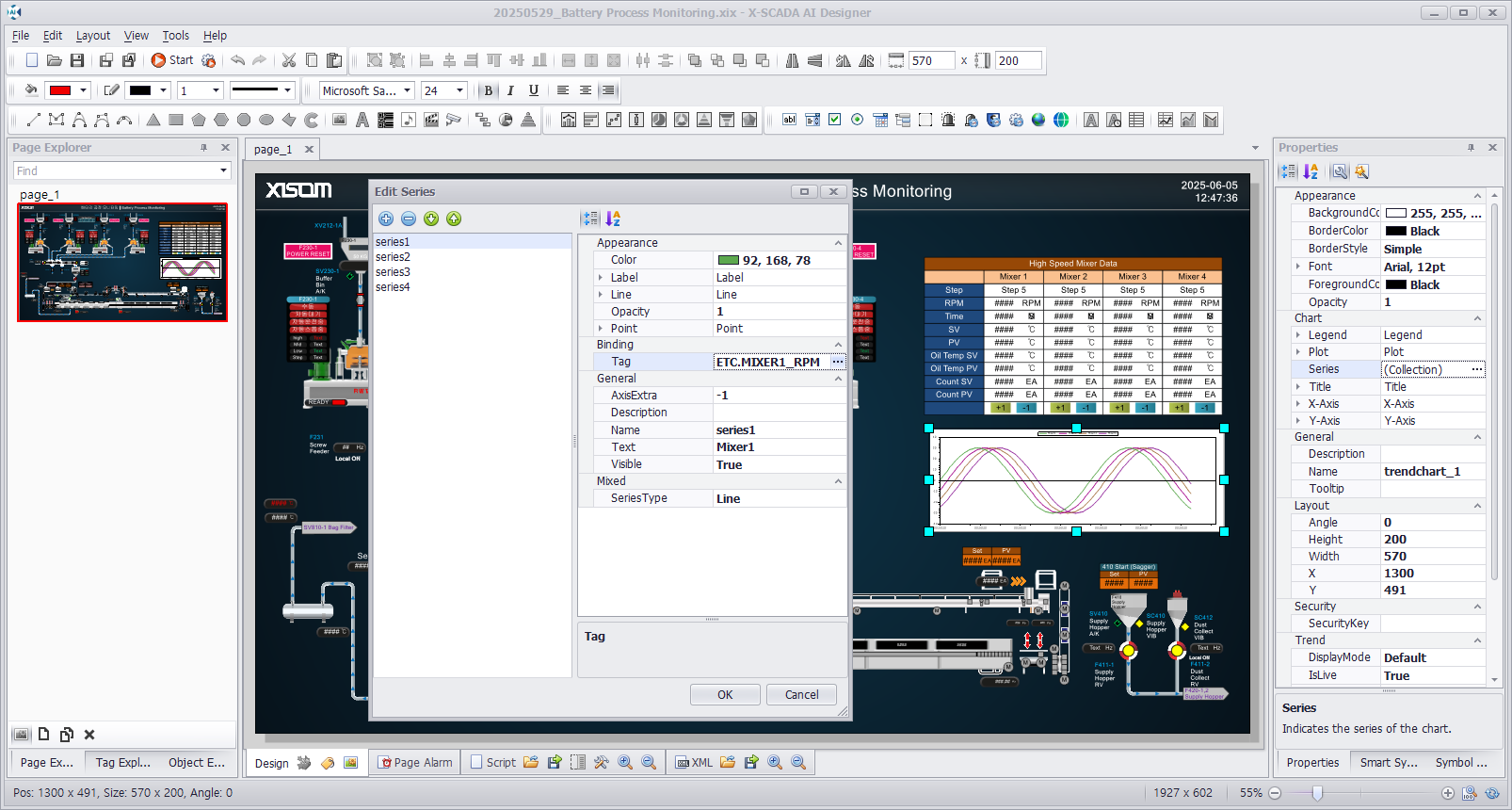Insert a sound object with the note icon
The image size is (1512, 810).
click(x=409, y=120)
